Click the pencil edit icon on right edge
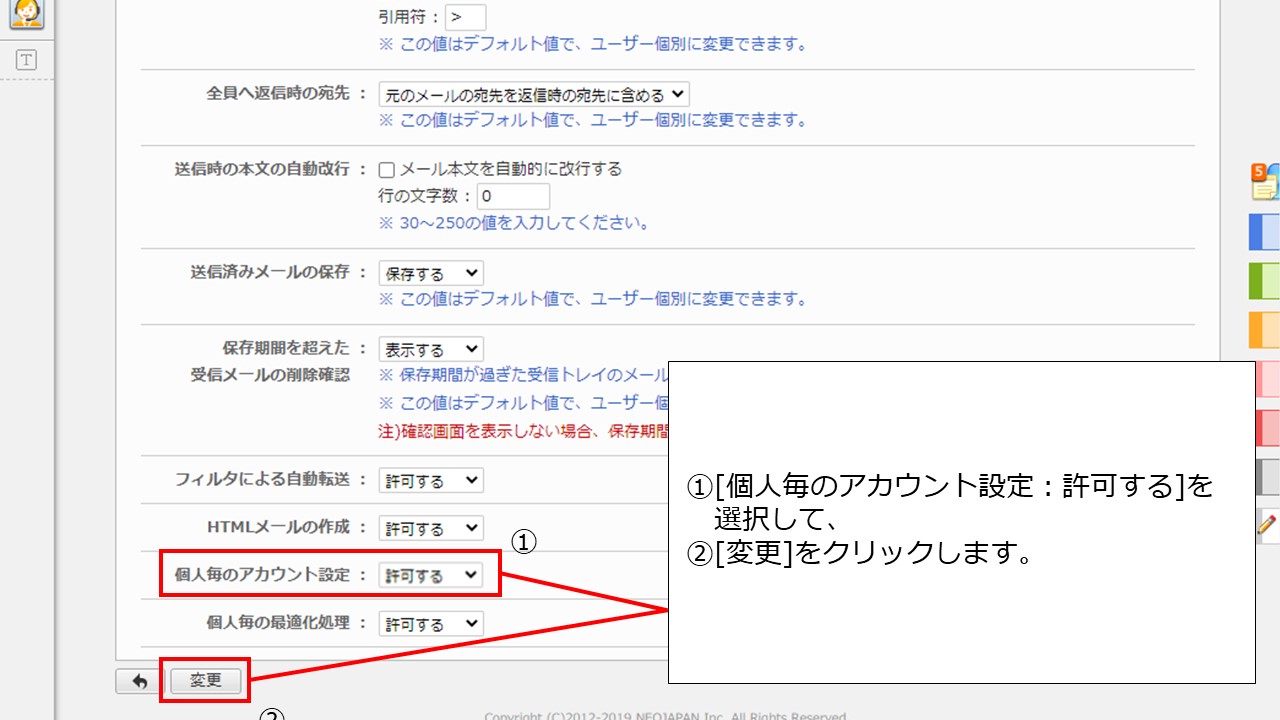The image size is (1280, 720). click(1268, 524)
